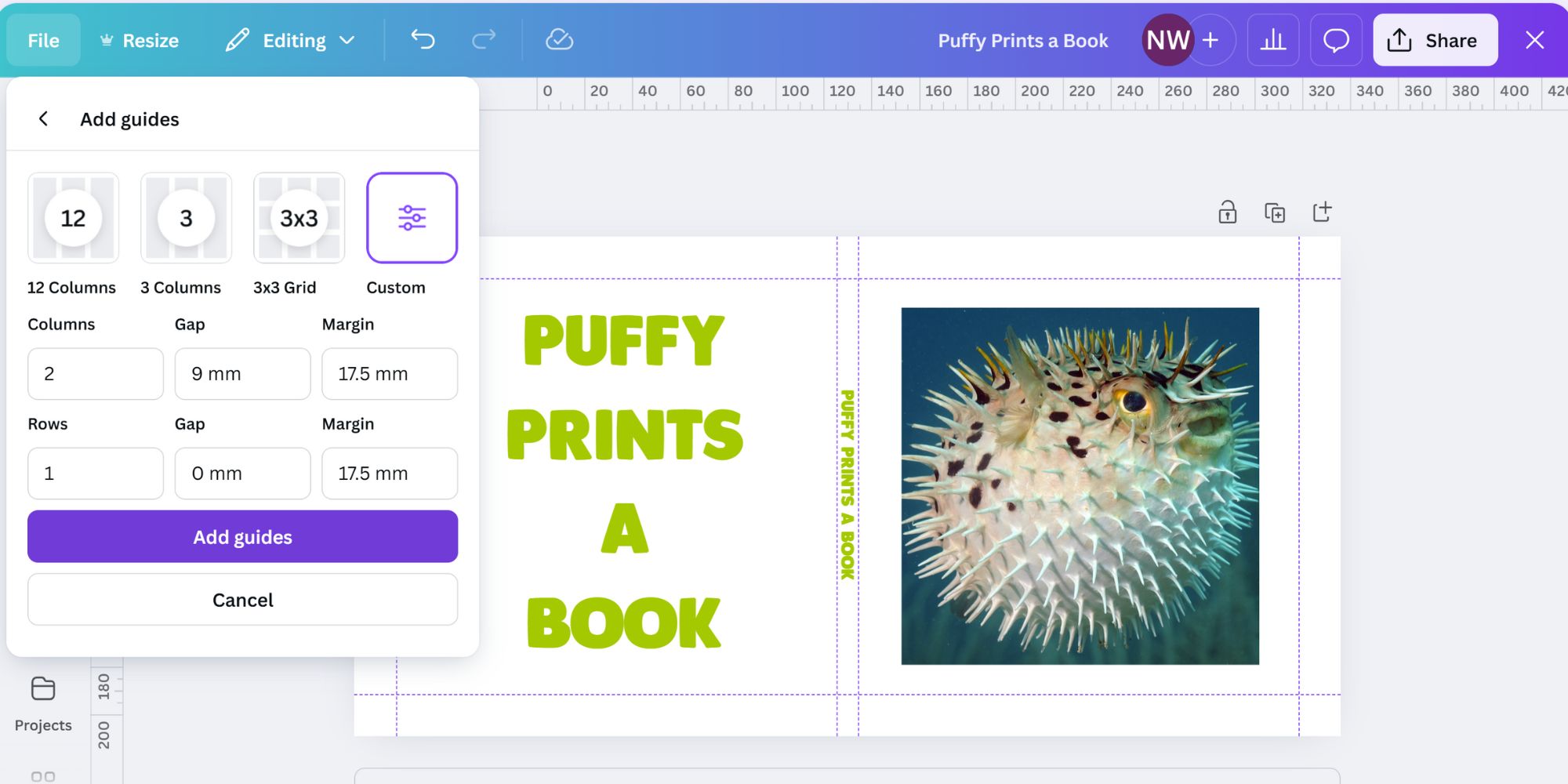1568x784 pixels.
Task: Open the File menu
Action: pos(43,40)
